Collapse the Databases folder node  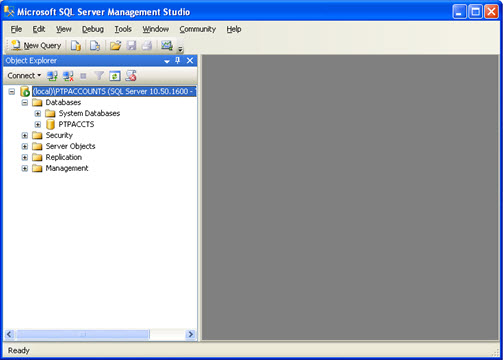pos(25,102)
